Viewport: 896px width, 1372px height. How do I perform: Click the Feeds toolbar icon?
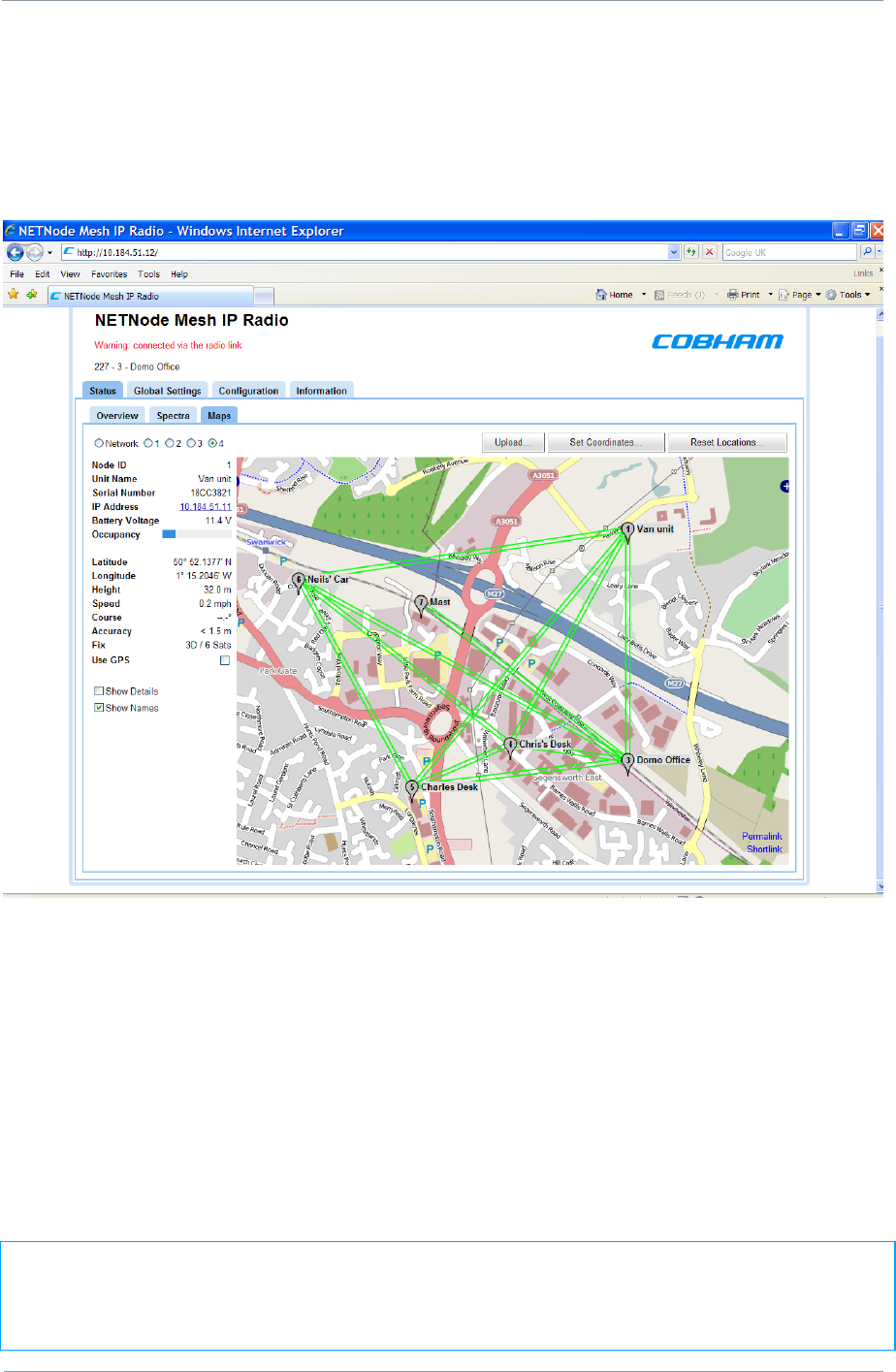click(680, 295)
